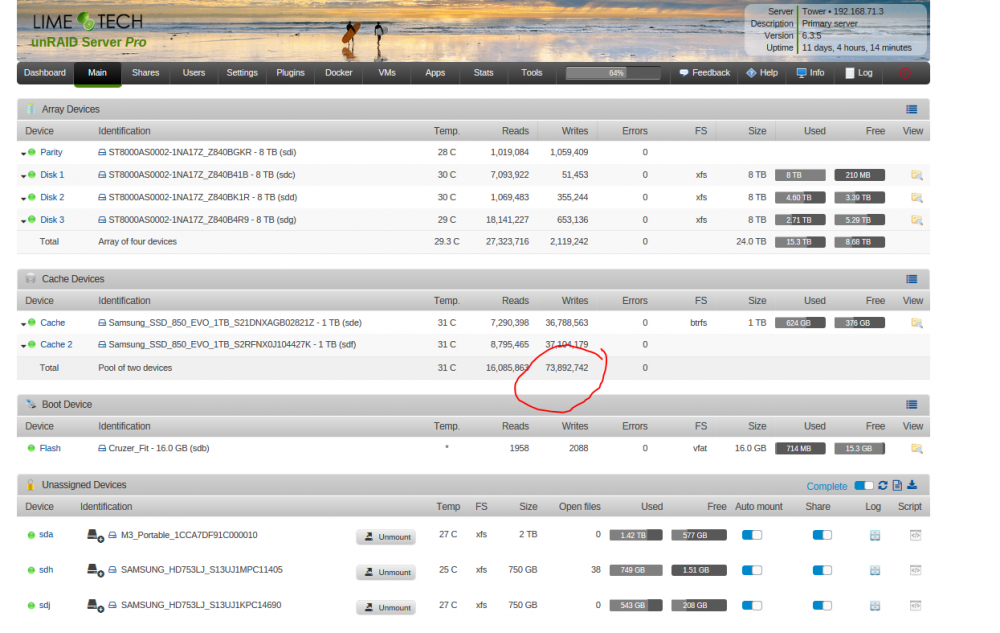Unmount the sdj SAMSUNG drive
This screenshot has width=1000, height=633.
coord(386,608)
